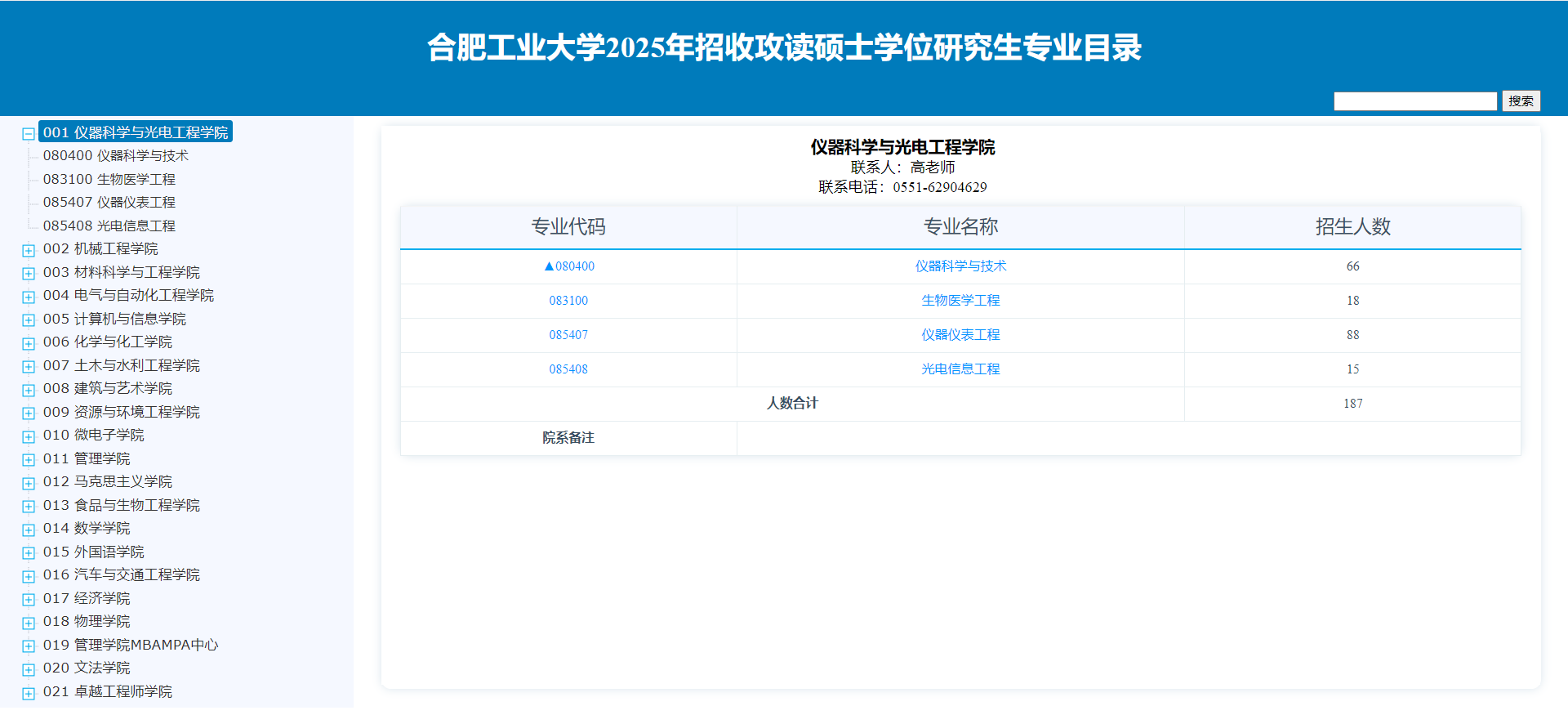The image size is (1568, 724).
Task: Select 007 土木与水利工程学院 in the tree
Action: point(122,365)
